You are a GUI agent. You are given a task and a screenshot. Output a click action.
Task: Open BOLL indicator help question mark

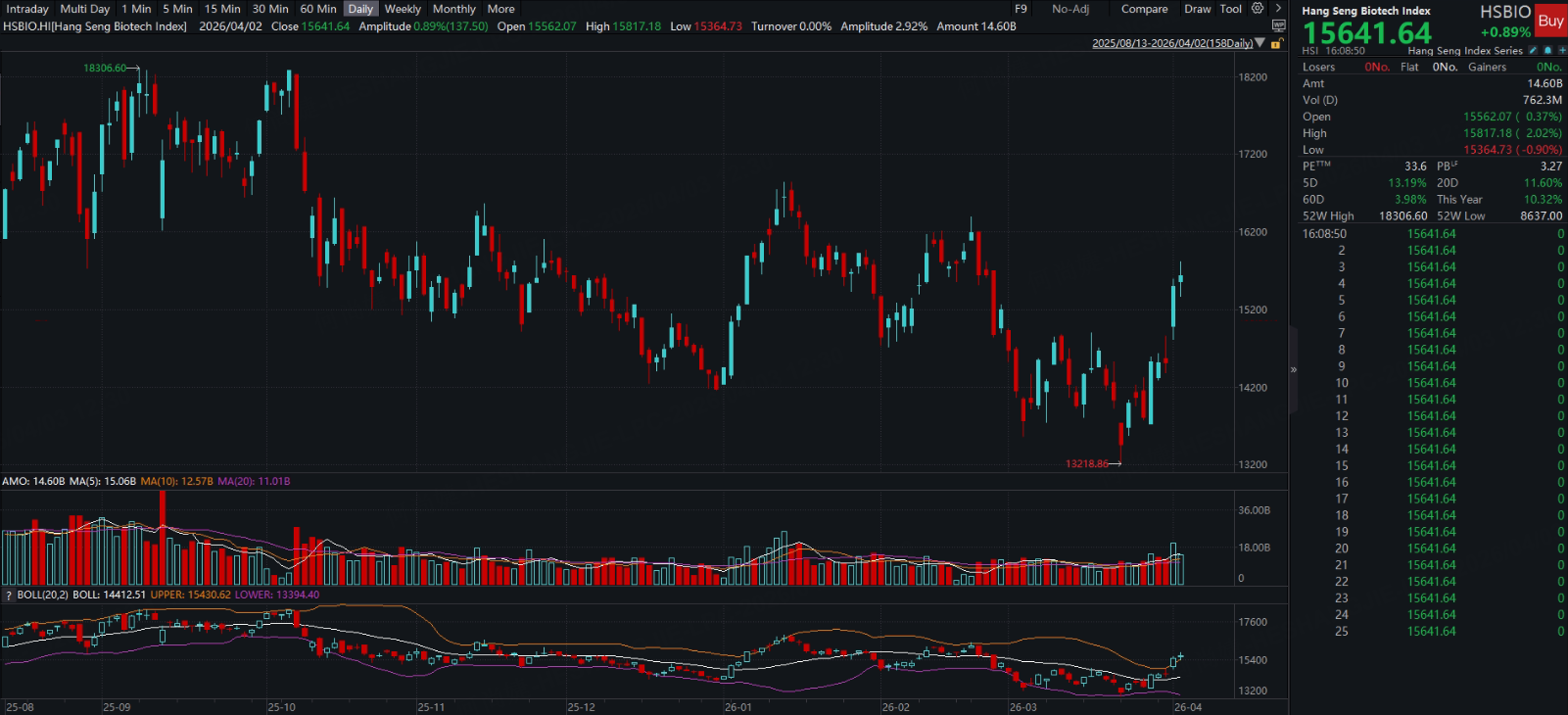[9, 596]
